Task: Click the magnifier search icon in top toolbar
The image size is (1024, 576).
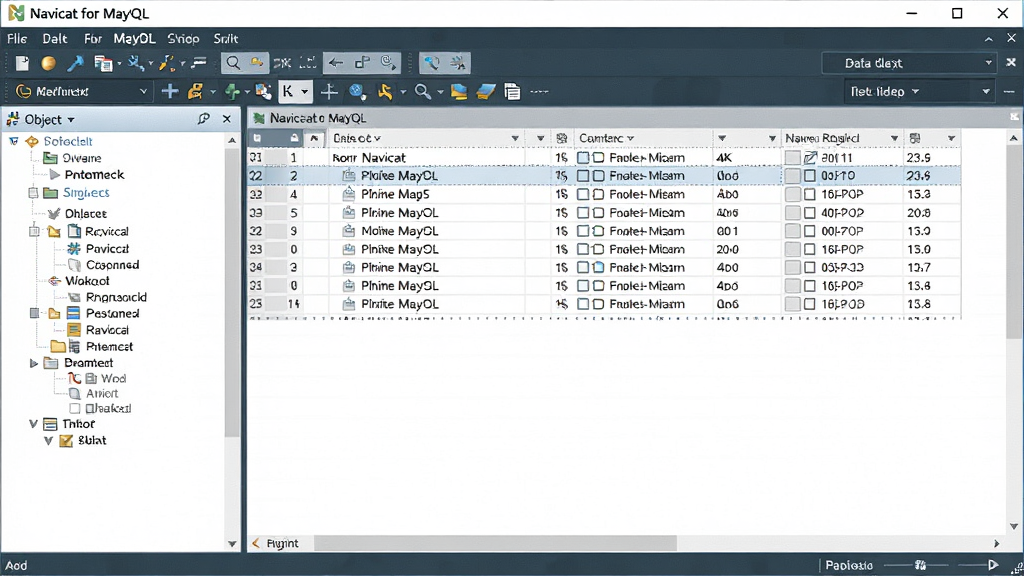Action: click(x=232, y=63)
